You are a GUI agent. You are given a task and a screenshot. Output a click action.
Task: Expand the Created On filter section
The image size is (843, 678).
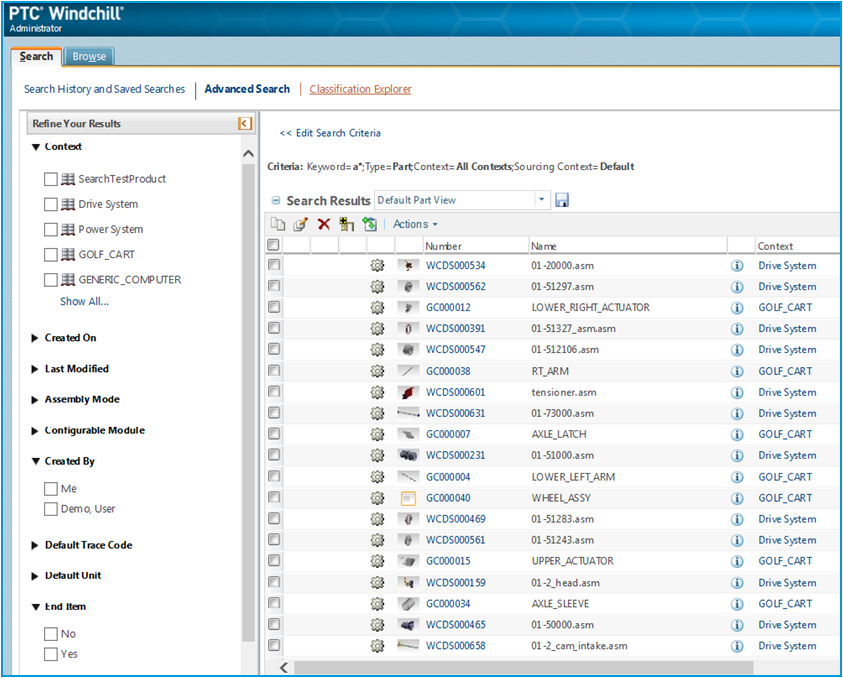point(35,338)
